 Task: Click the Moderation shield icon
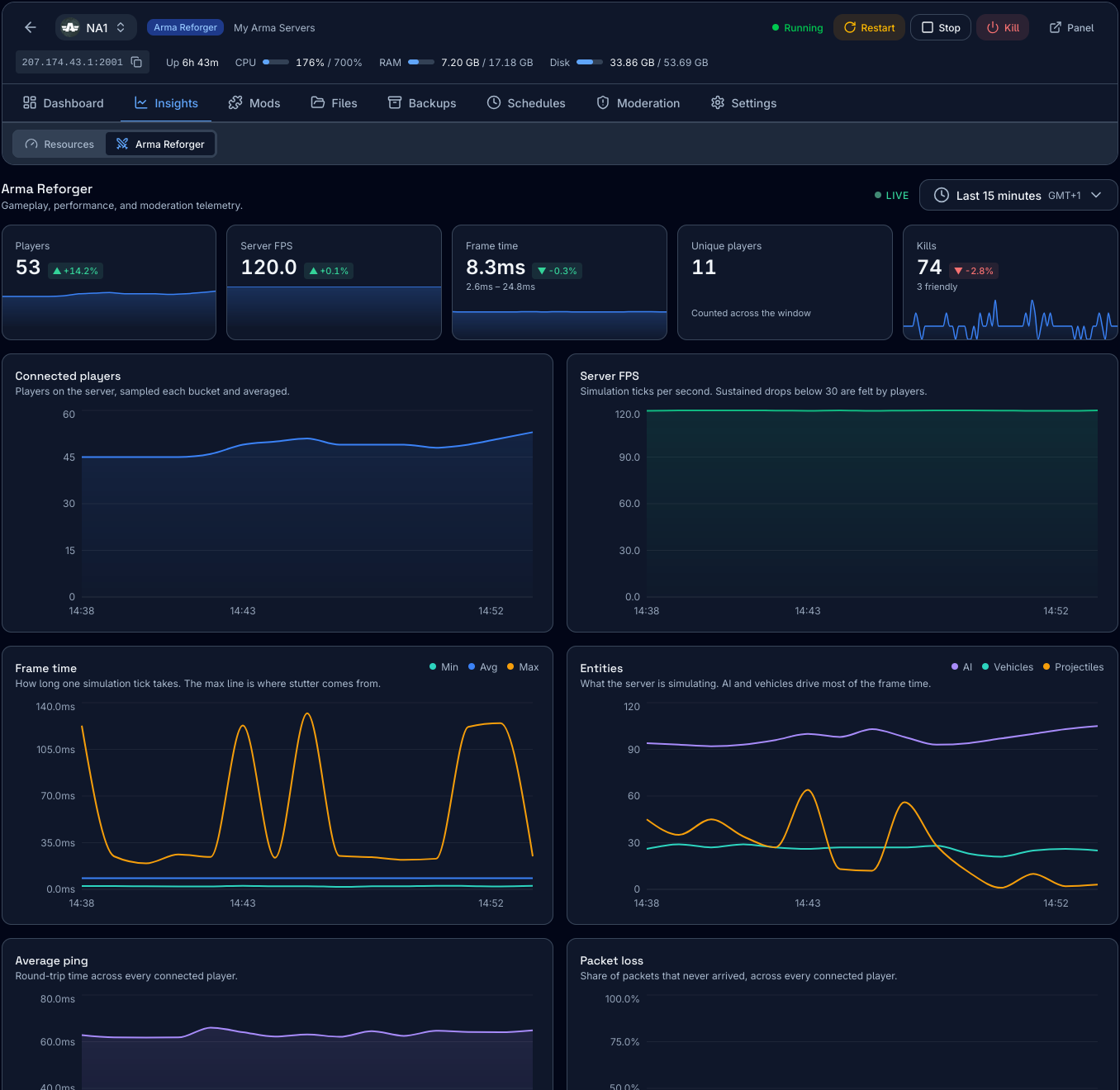click(603, 102)
